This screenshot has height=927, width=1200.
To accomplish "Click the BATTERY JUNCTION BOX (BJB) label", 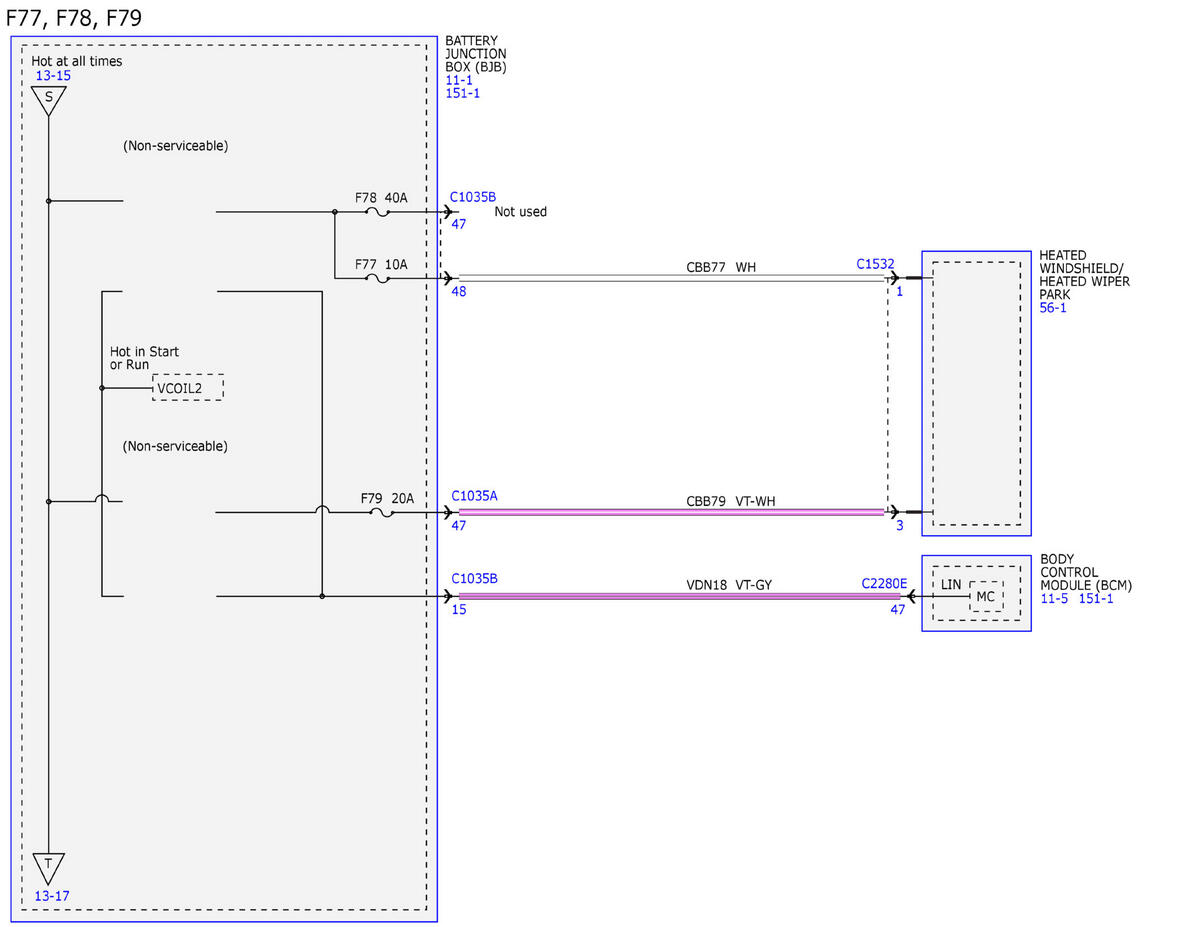I will coord(476,54).
